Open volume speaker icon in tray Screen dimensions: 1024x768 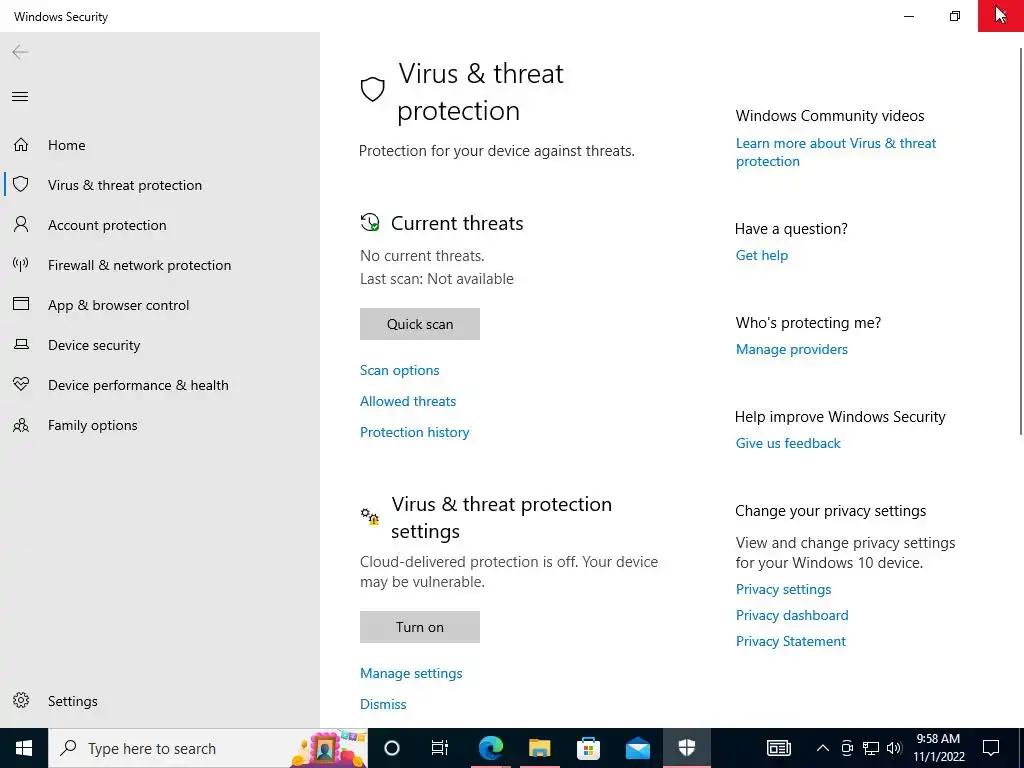(x=894, y=748)
